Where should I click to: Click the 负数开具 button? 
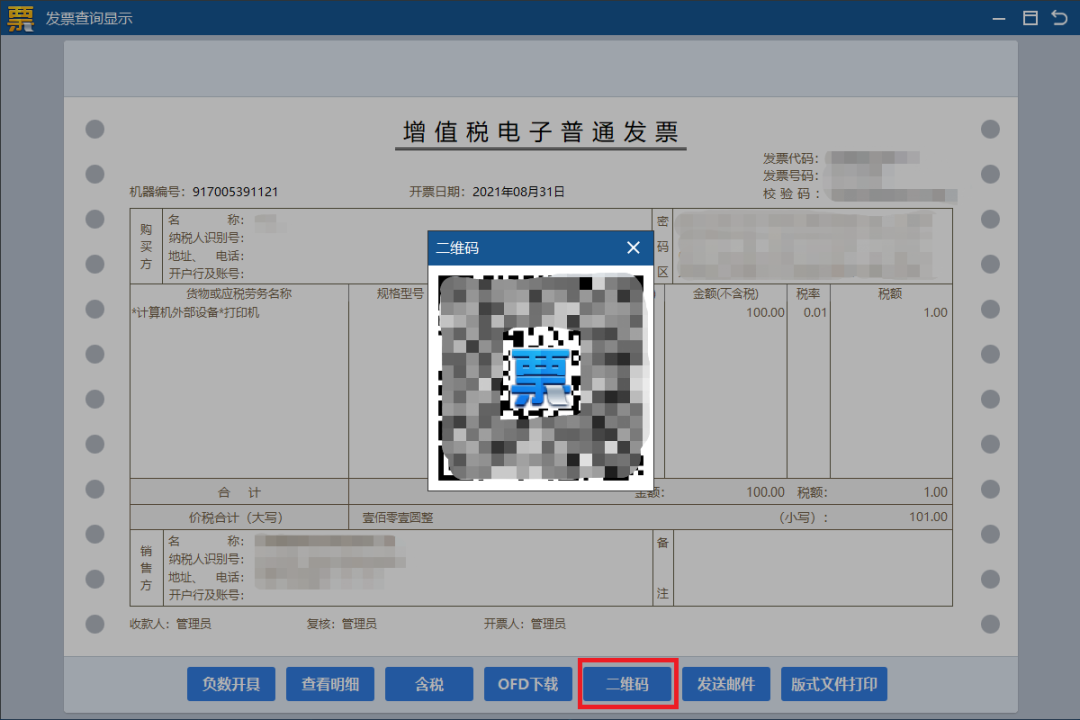(x=231, y=683)
